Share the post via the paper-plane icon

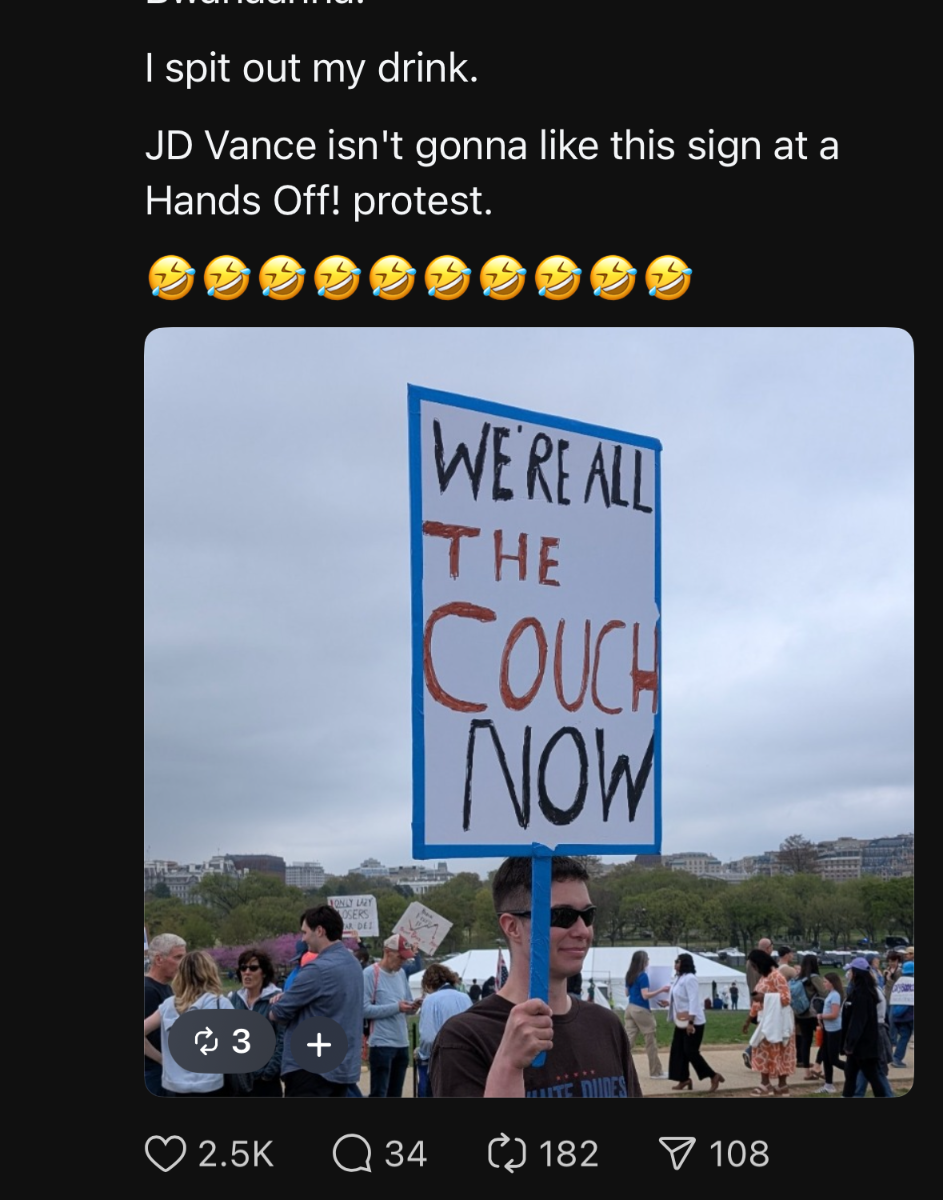677,1154
